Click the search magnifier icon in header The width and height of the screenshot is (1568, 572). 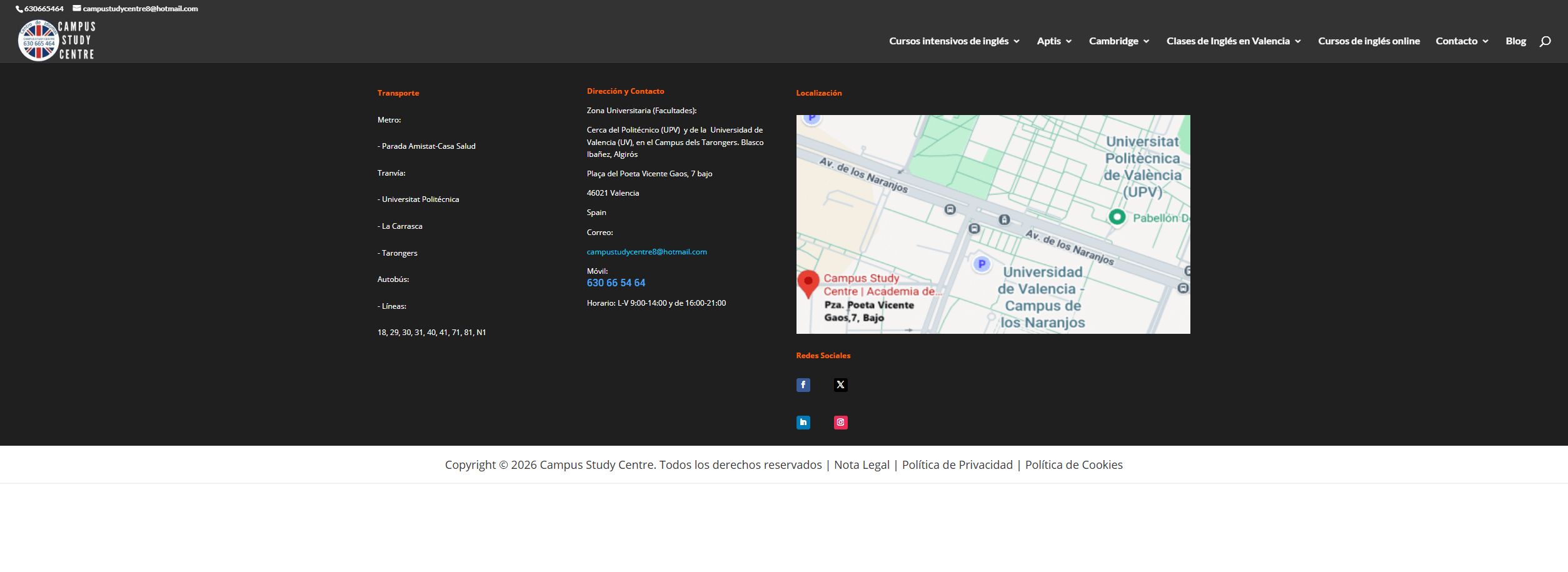1545,41
